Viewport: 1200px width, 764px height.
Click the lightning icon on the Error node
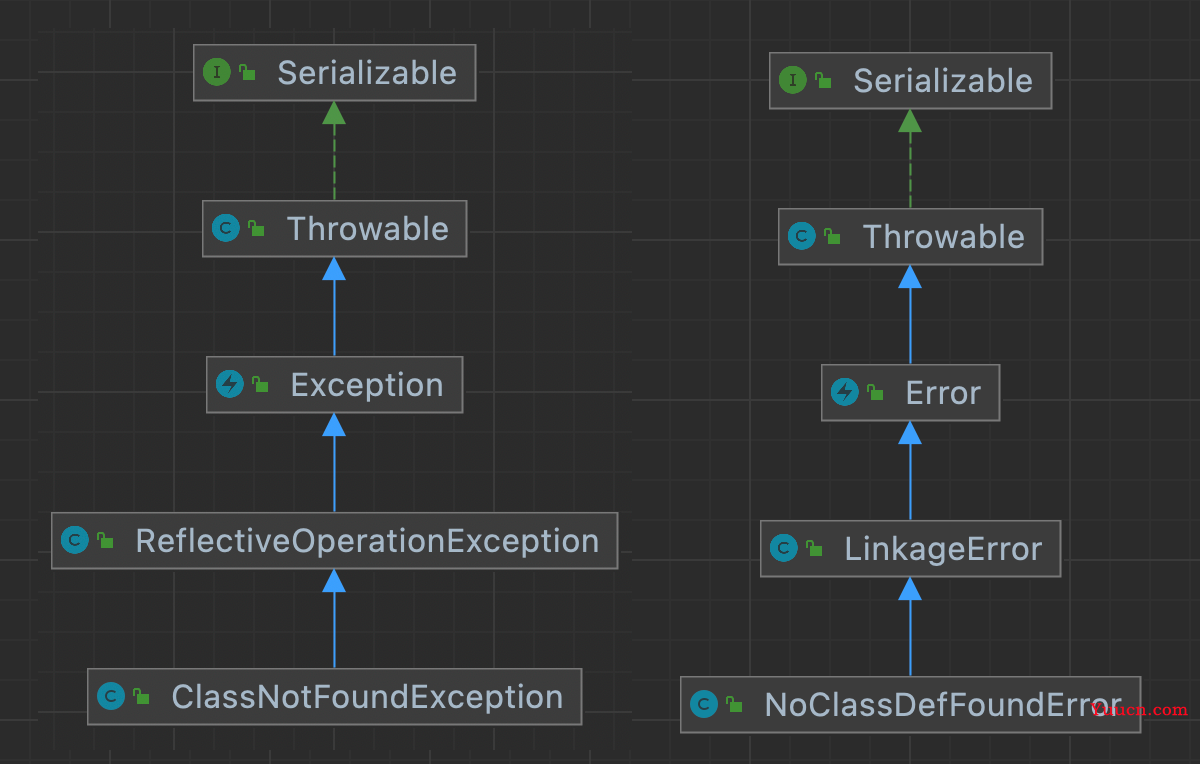(845, 392)
